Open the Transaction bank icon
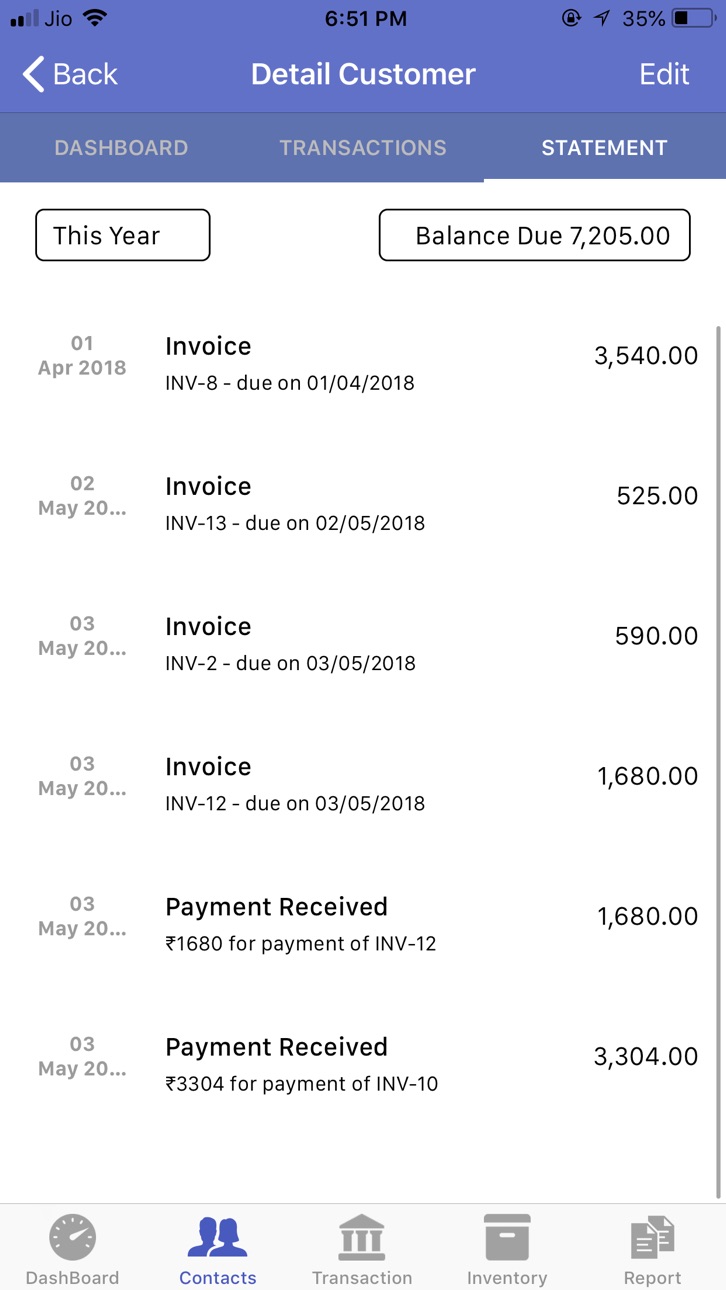 pos(362,1237)
